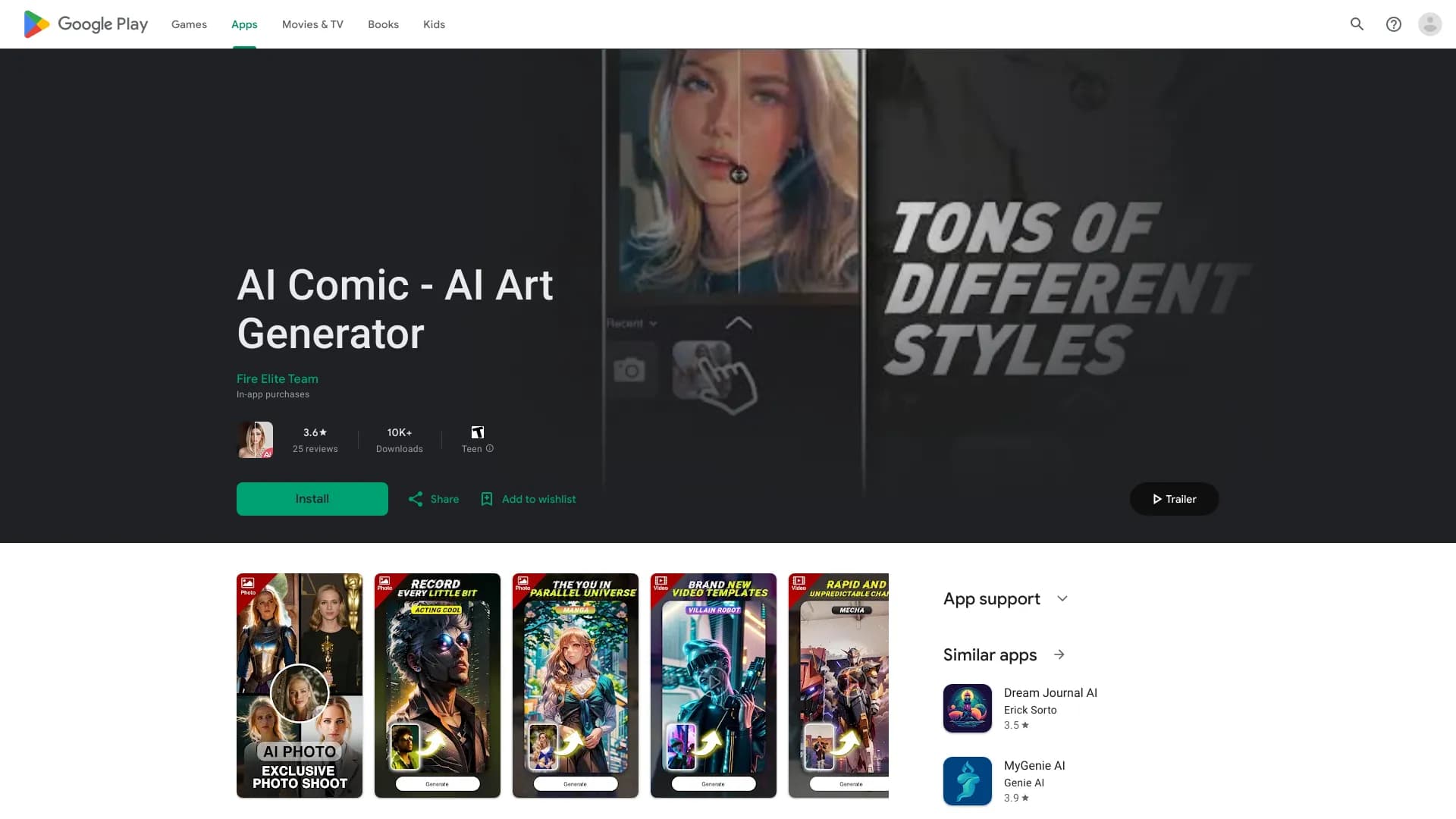
Task: Switch to the Games tab
Action: pyautogui.click(x=188, y=24)
